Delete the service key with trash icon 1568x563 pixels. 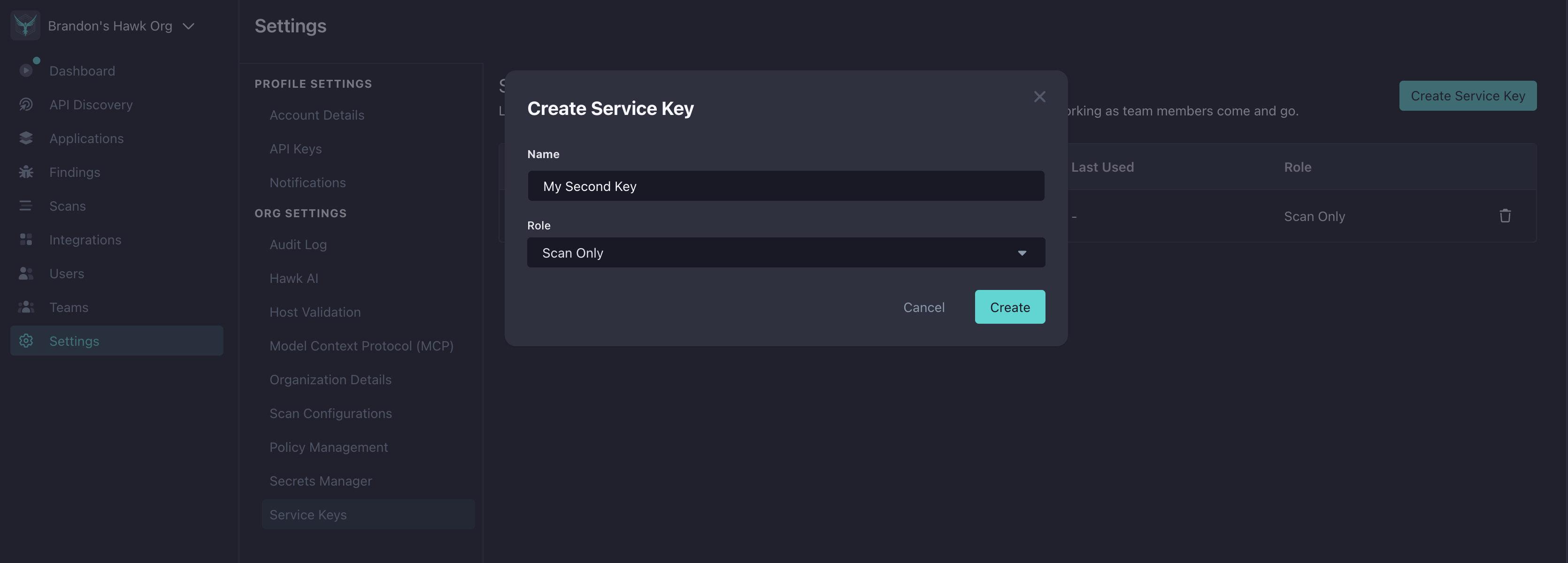coord(1505,216)
